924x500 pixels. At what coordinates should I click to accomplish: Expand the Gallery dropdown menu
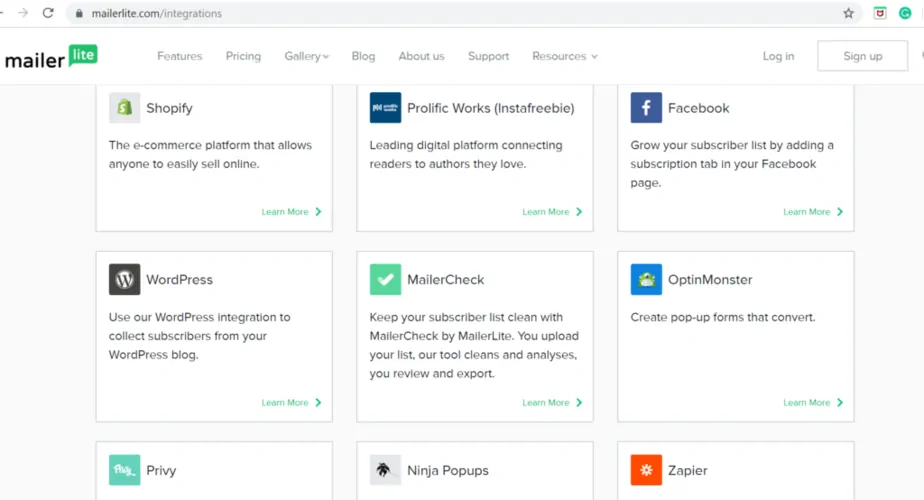click(x=306, y=56)
